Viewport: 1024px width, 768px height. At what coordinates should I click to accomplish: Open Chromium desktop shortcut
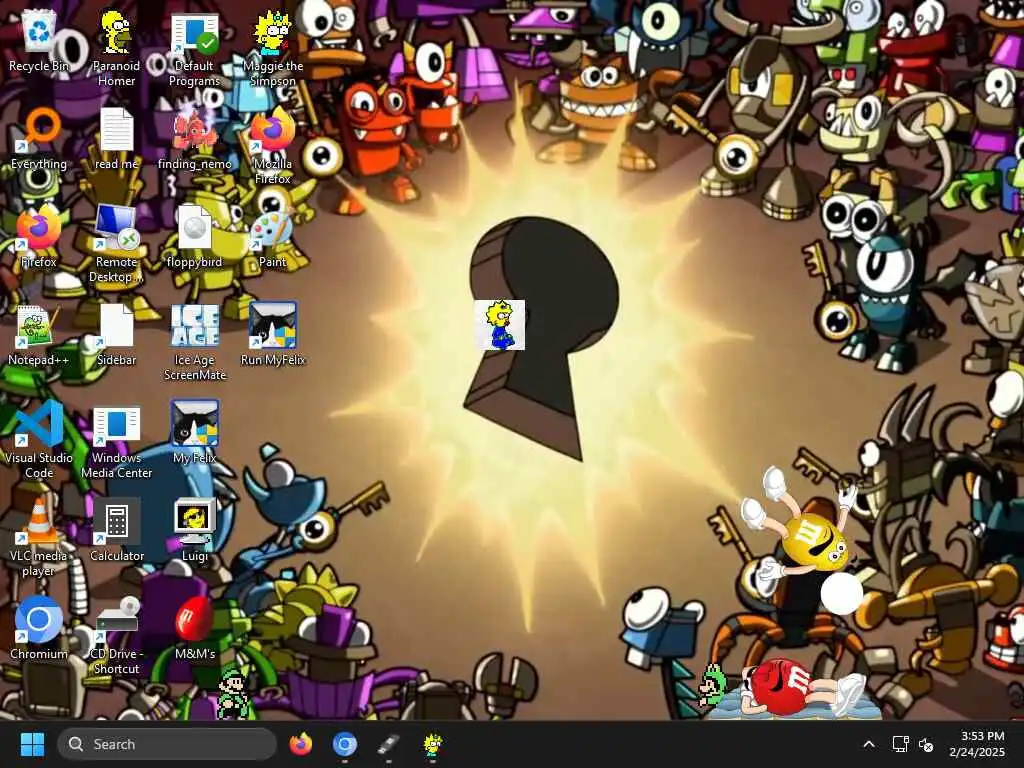39,628
